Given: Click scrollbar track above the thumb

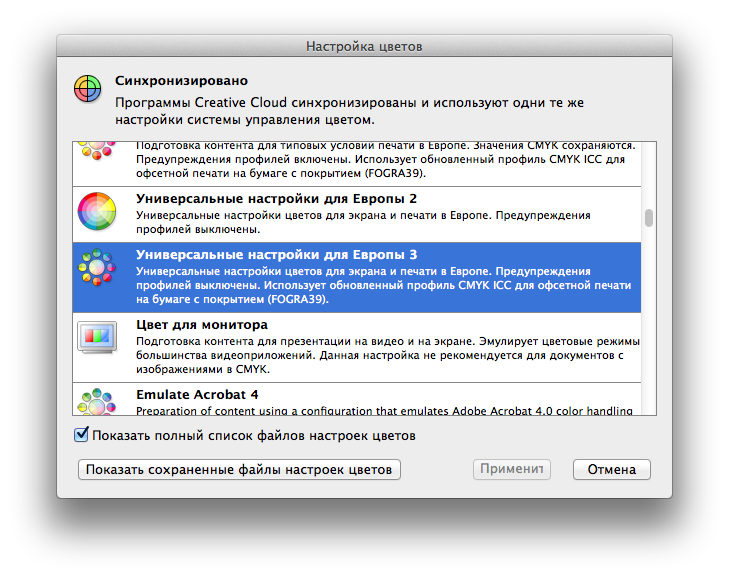Looking at the screenshot, I should (x=649, y=175).
